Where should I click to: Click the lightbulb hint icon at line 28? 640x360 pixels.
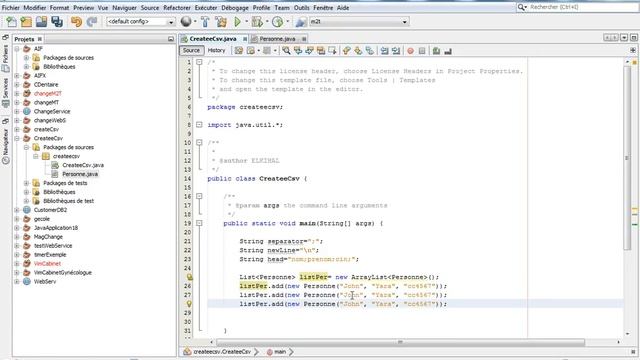[x=189, y=304]
